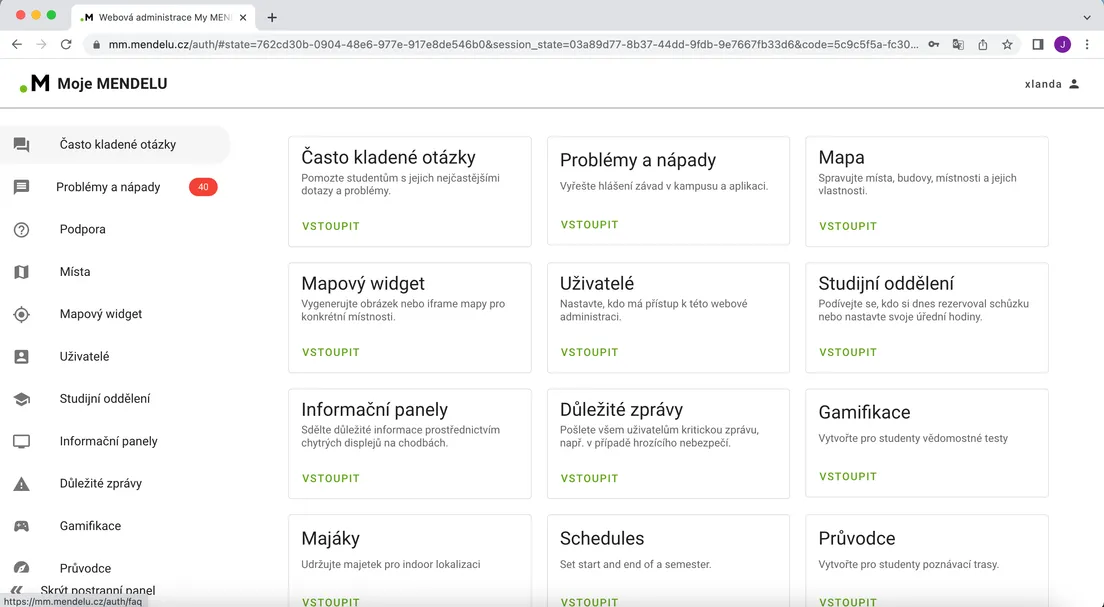
Task: Click 'Vytvořte pro studenty vědomostné testy' text
Action: [x=913, y=438]
